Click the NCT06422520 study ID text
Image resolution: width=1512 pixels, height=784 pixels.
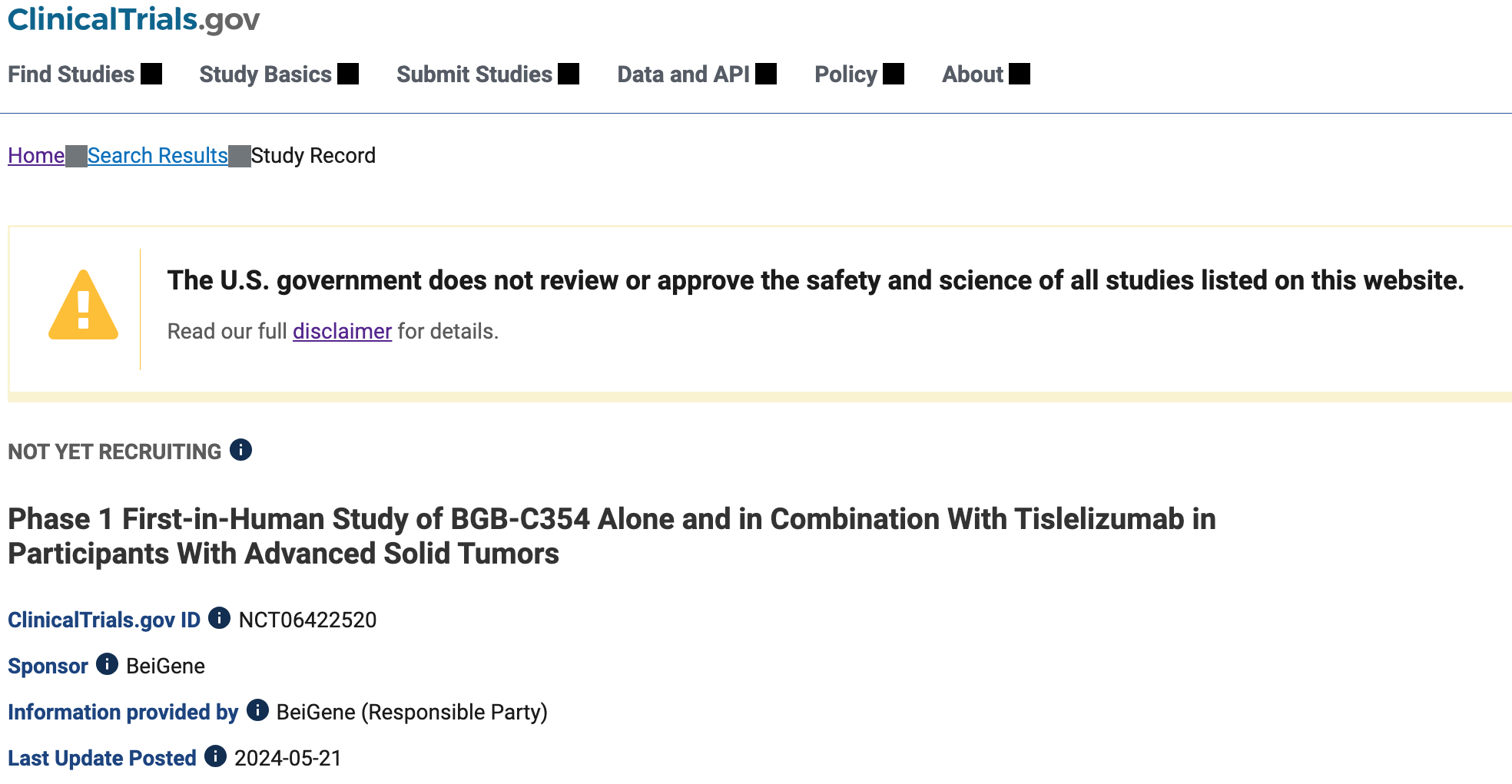pos(307,620)
